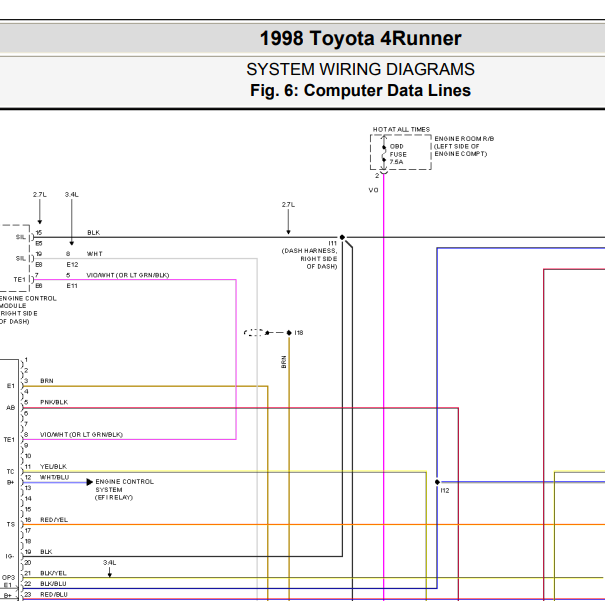The image size is (605, 601).
Task: Click the 'Fig. 6: Computer Data Lines' caption
Action: click(x=360, y=91)
